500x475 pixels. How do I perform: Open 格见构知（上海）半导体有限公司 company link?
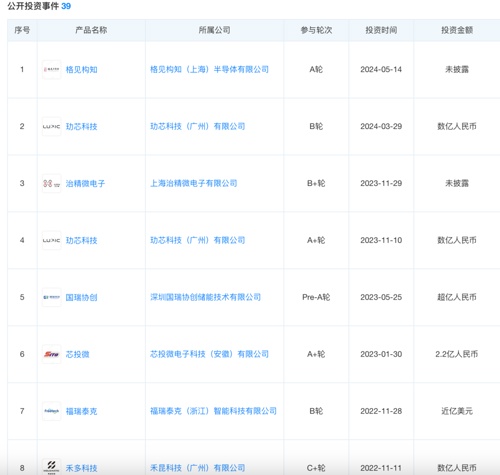(209, 69)
